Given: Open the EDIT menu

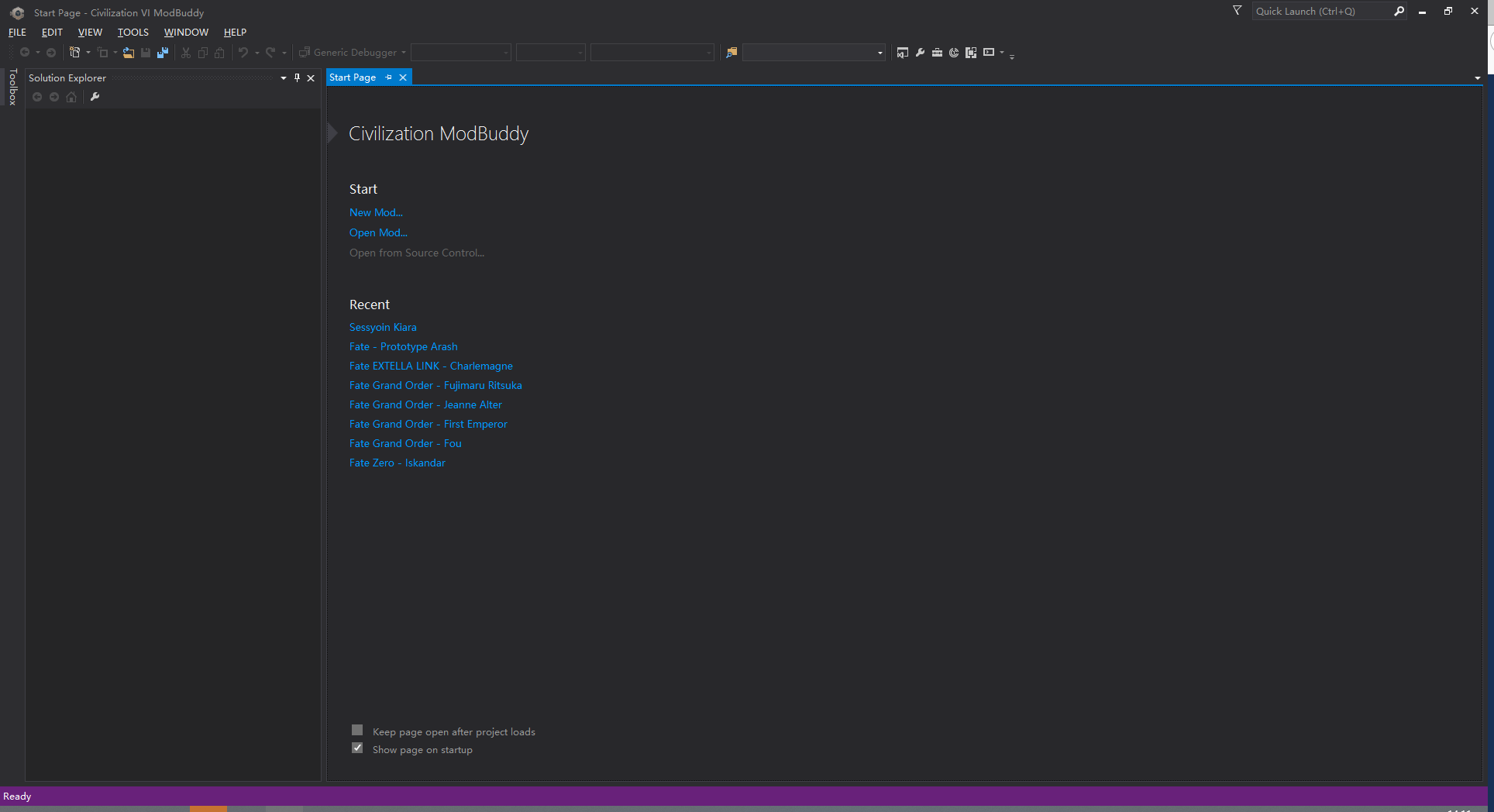Looking at the screenshot, I should point(52,32).
